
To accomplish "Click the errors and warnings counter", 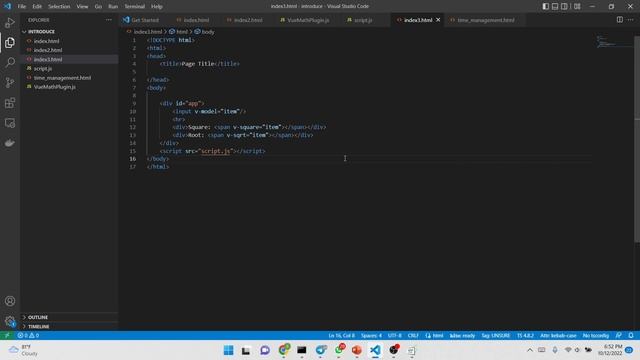I will pos(28,336).
